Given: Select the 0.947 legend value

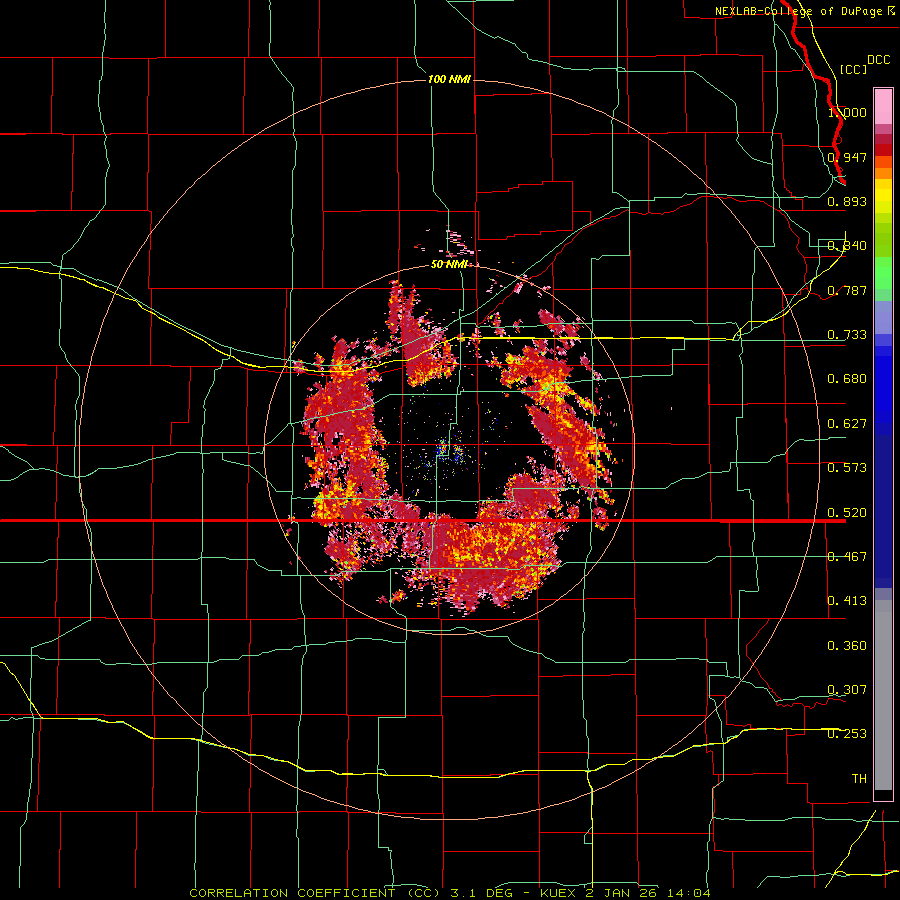Looking at the screenshot, I should click(847, 157).
